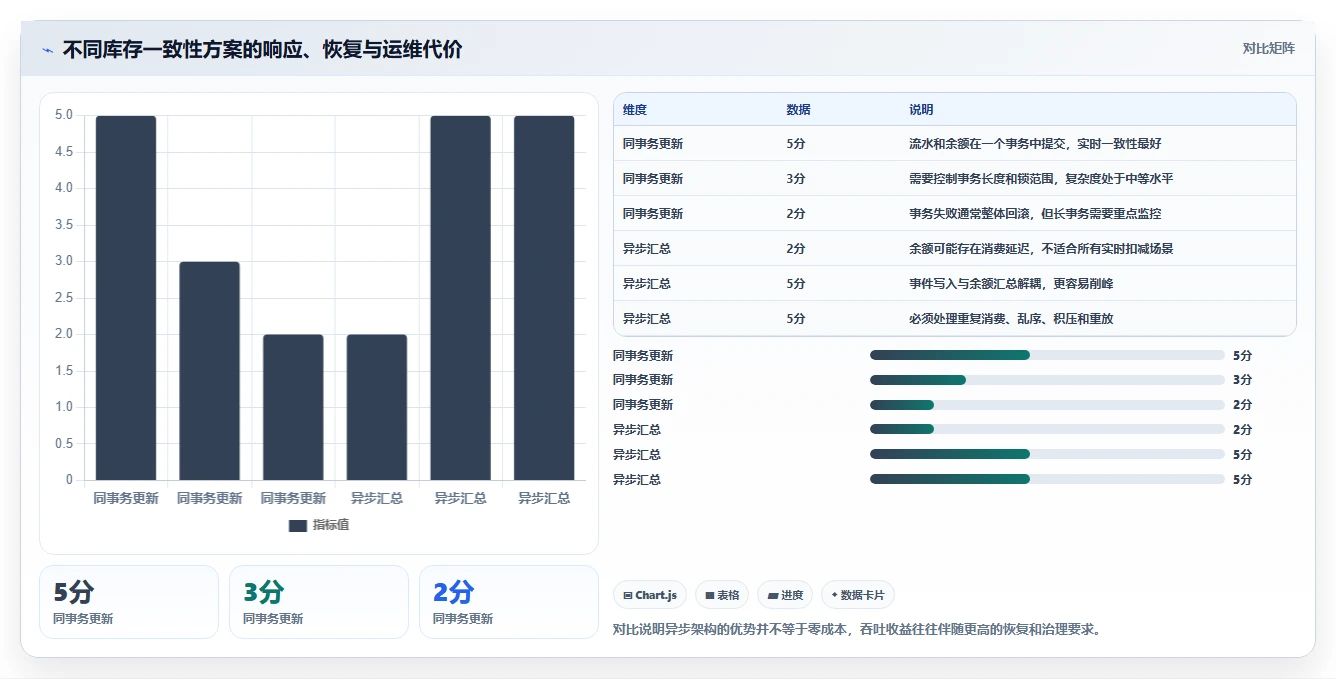Click the row 事务失败通常整体回滚，但长事务需要重点监控
1336x679 pixels.
(x=955, y=214)
